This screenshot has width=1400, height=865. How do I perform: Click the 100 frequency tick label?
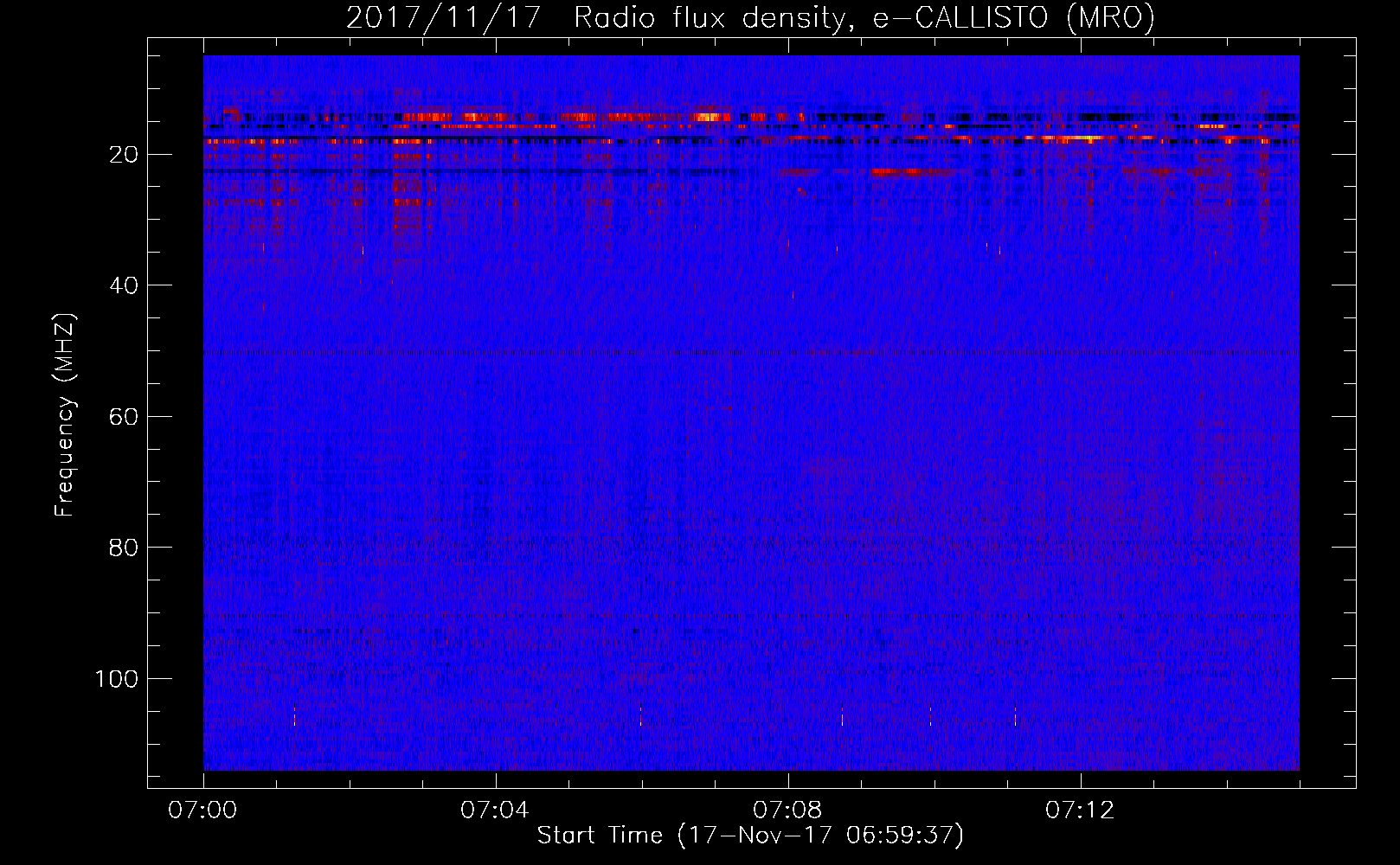[117, 679]
